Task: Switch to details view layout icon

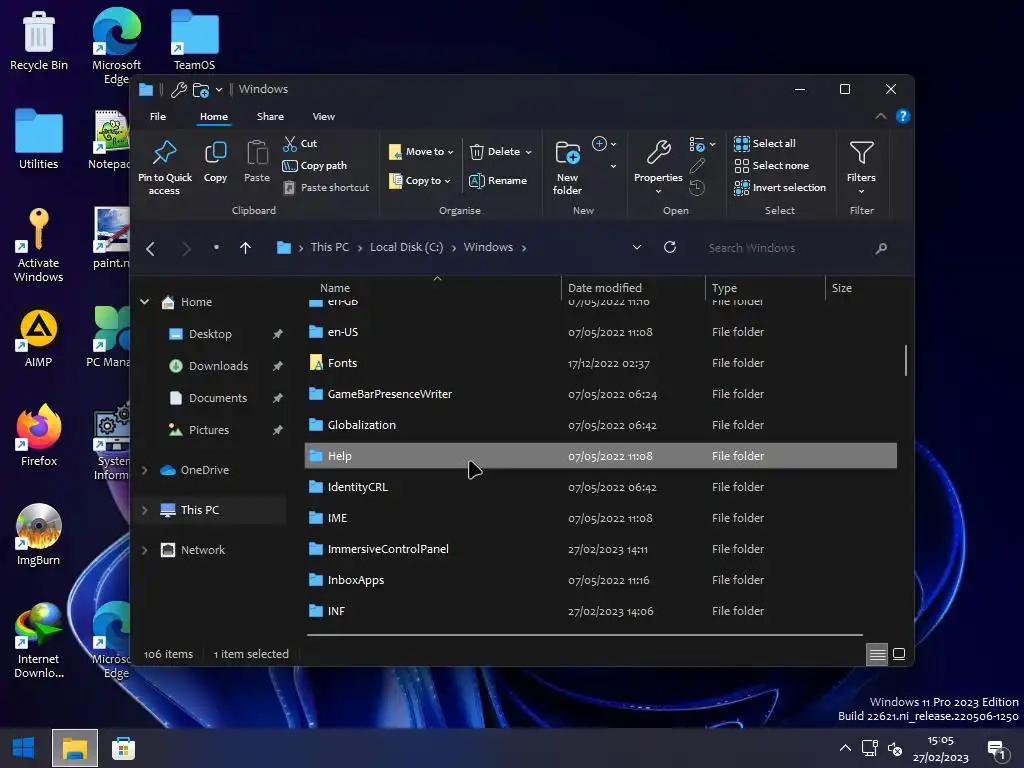Action: coord(877,654)
